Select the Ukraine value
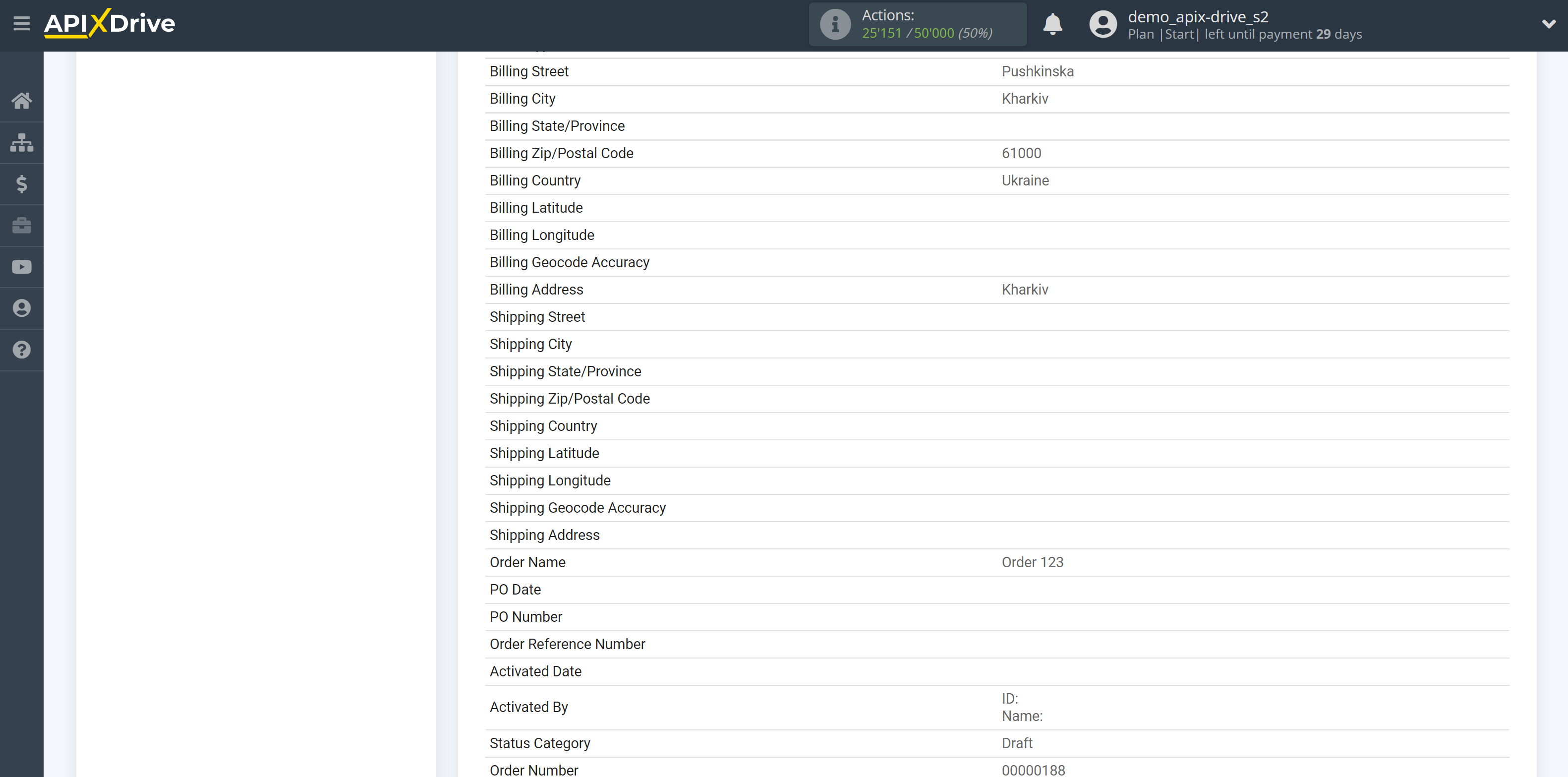 coord(1025,181)
